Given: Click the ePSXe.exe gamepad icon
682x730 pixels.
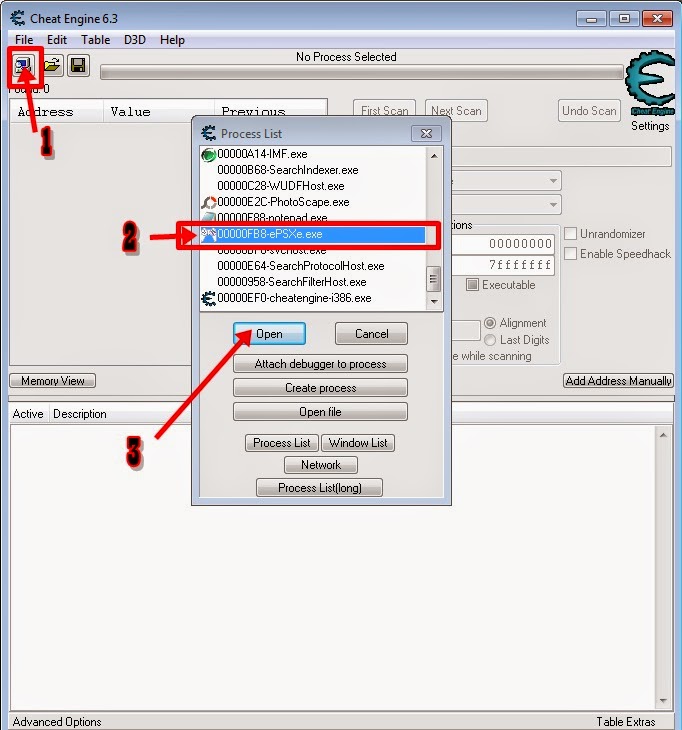Looking at the screenshot, I should (209, 234).
